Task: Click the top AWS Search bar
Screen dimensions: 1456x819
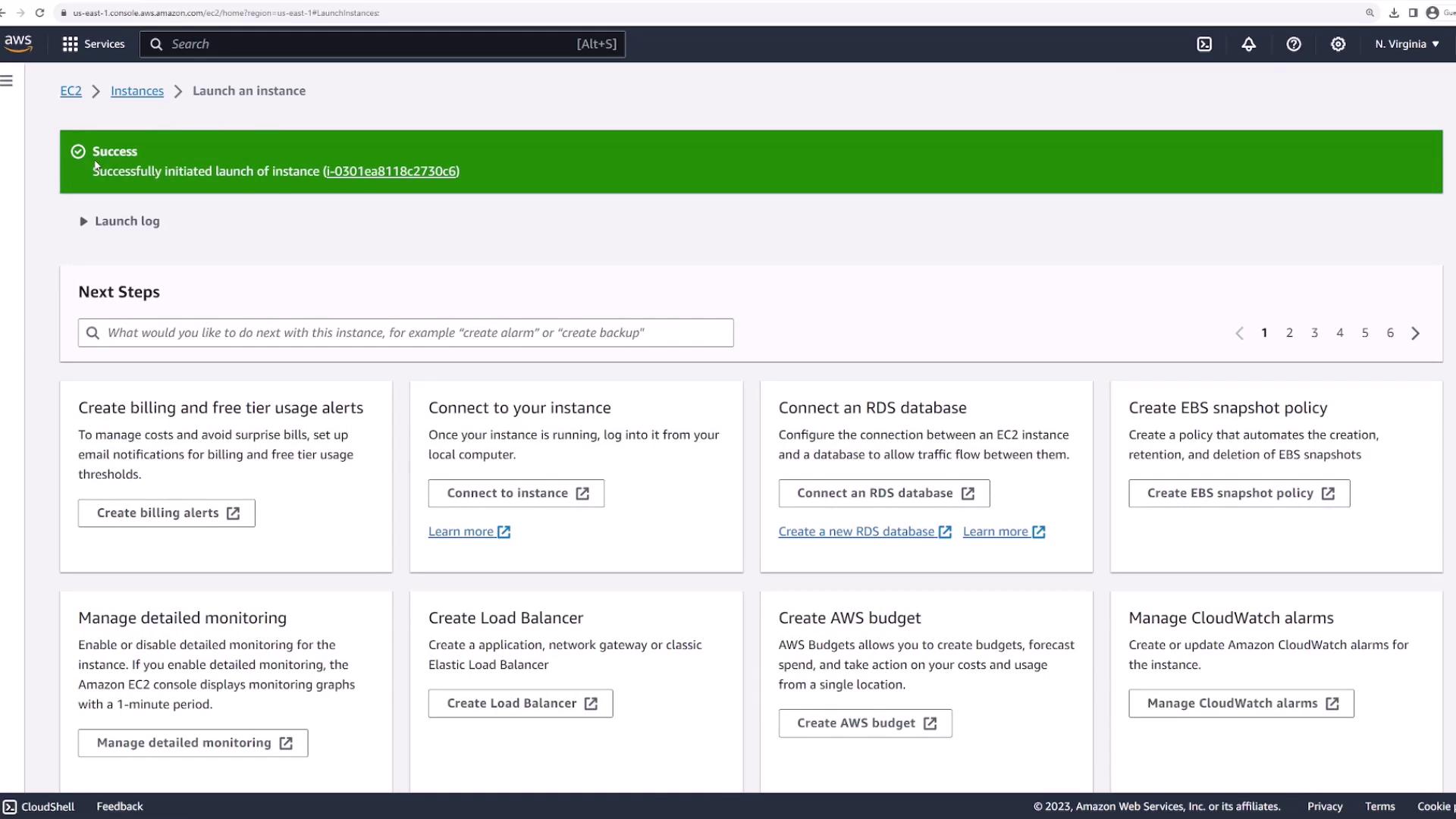Action: 382,44
